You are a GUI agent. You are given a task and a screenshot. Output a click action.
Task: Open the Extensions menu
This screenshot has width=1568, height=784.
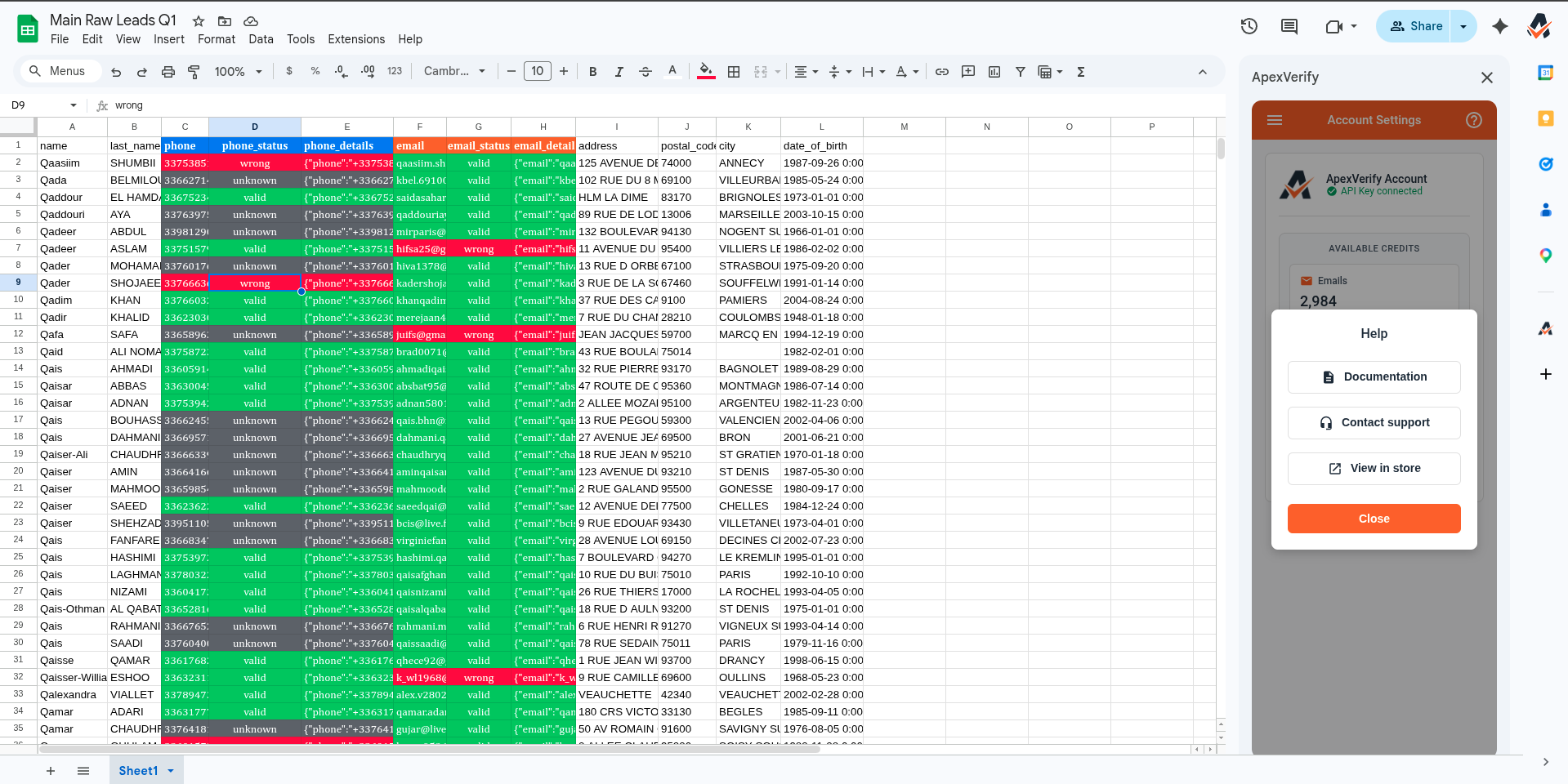(355, 38)
